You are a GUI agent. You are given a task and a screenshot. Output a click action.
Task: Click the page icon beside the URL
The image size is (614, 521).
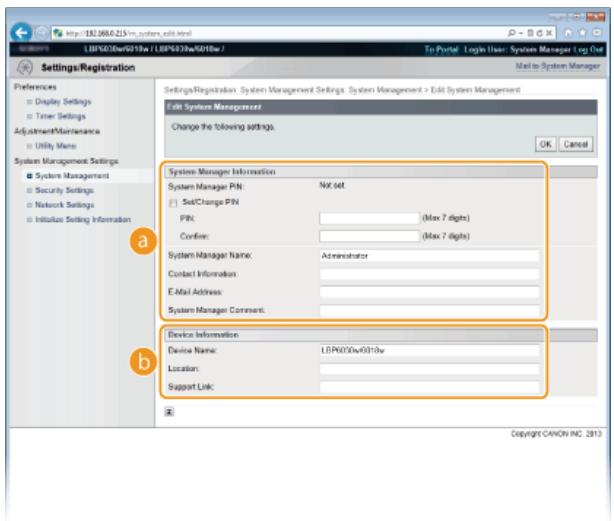[58, 33]
